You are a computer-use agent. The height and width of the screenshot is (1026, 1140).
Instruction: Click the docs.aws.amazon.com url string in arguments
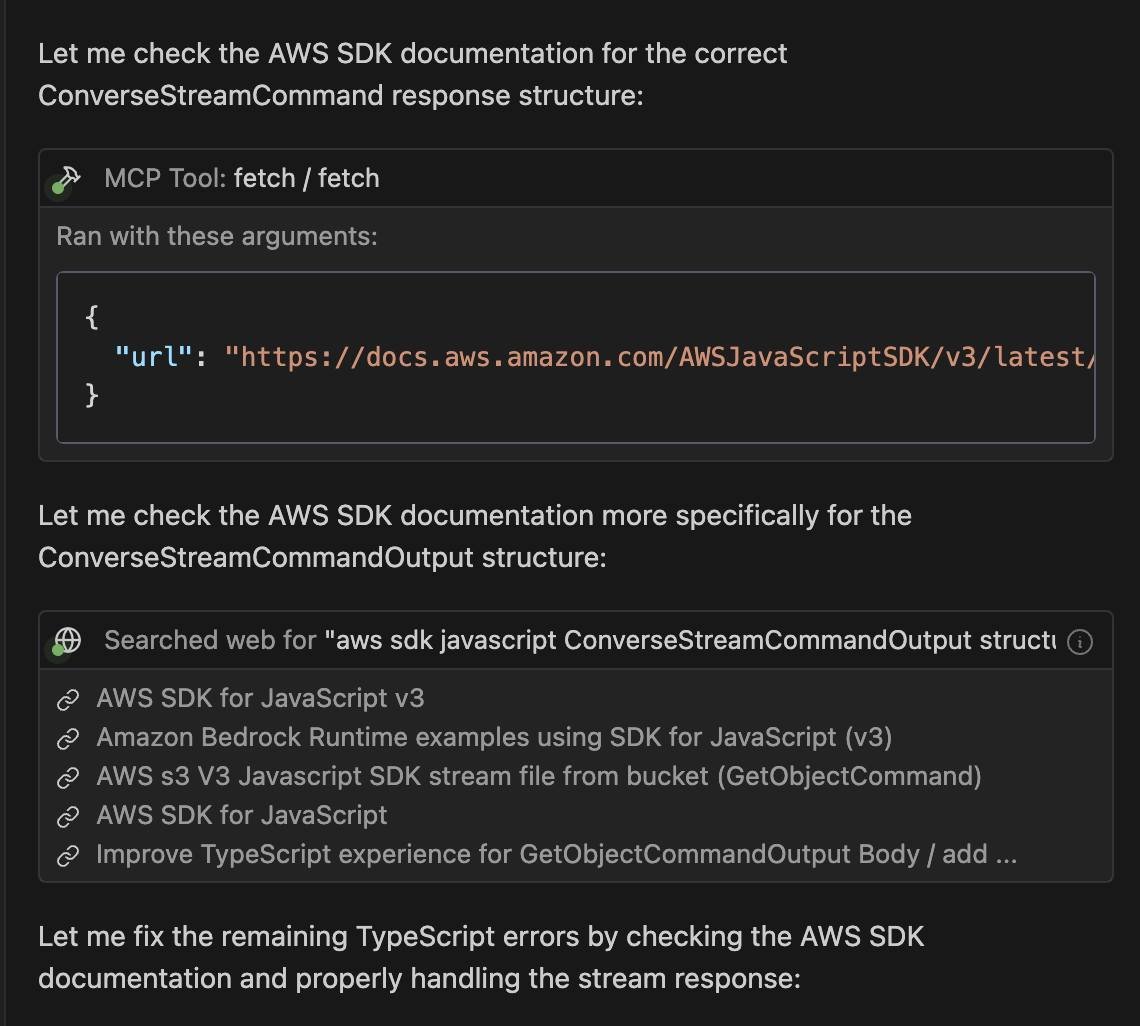tap(659, 357)
